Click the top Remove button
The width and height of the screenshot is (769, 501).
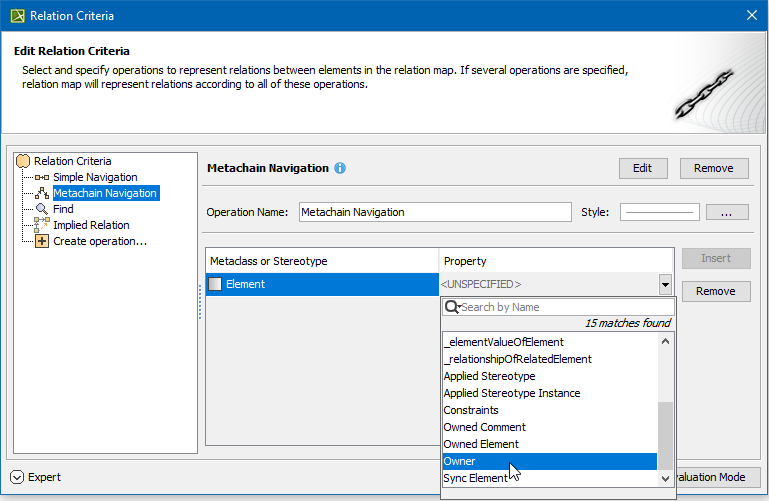tap(713, 168)
